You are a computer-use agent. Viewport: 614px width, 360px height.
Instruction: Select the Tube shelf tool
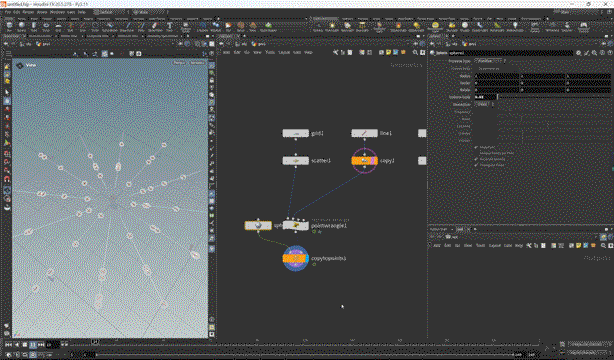point(34,27)
